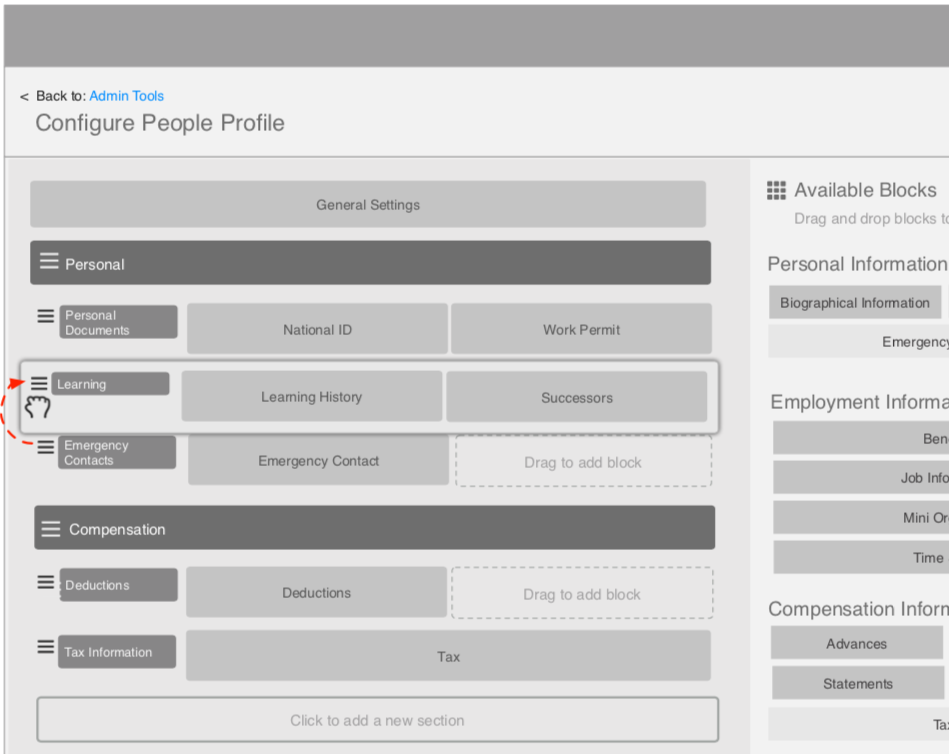The height and width of the screenshot is (754, 949).
Task: Click the Learning block's drag handle icon
Action: pyautogui.click(x=40, y=381)
